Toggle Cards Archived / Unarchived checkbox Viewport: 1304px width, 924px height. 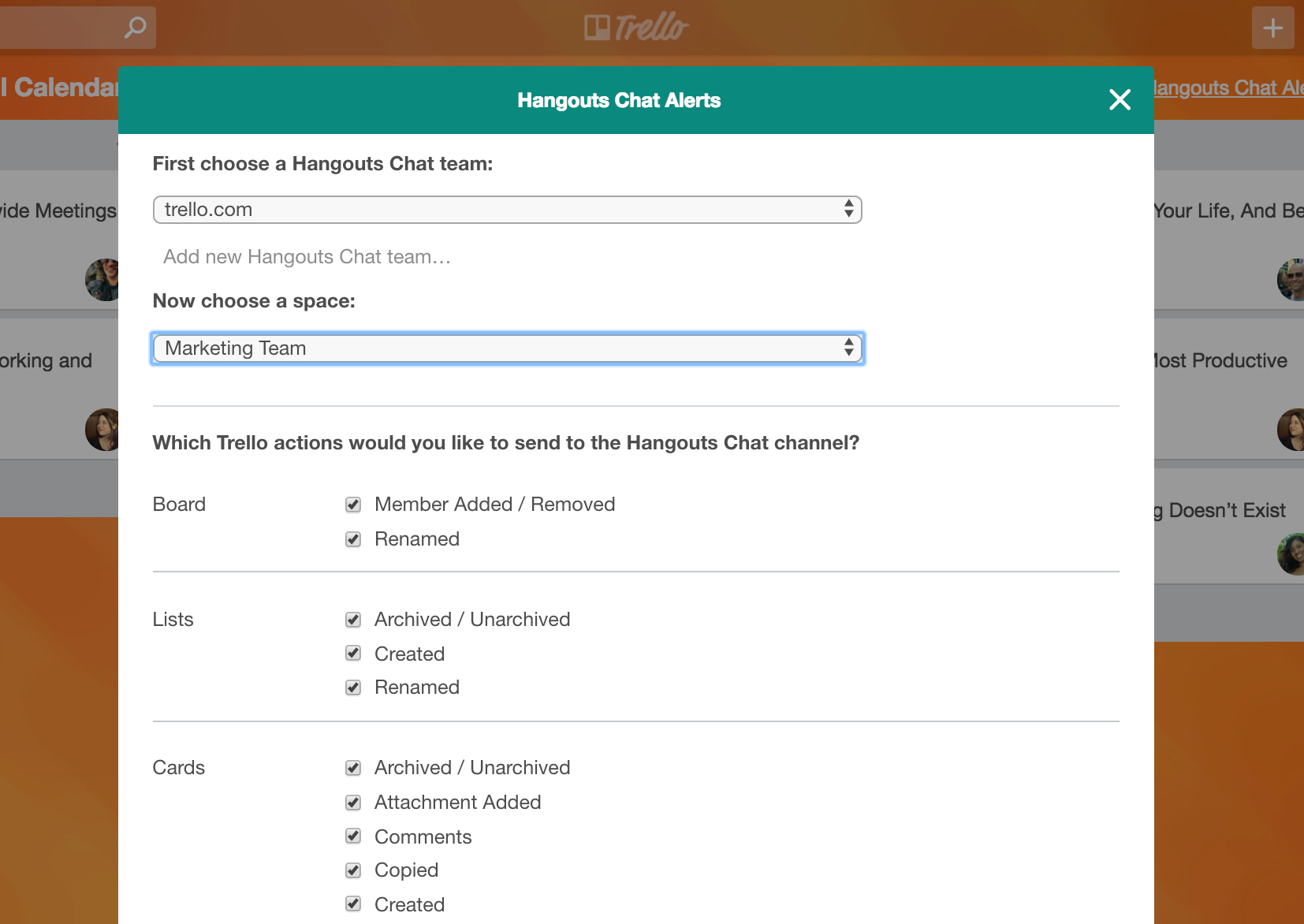[353, 768]
